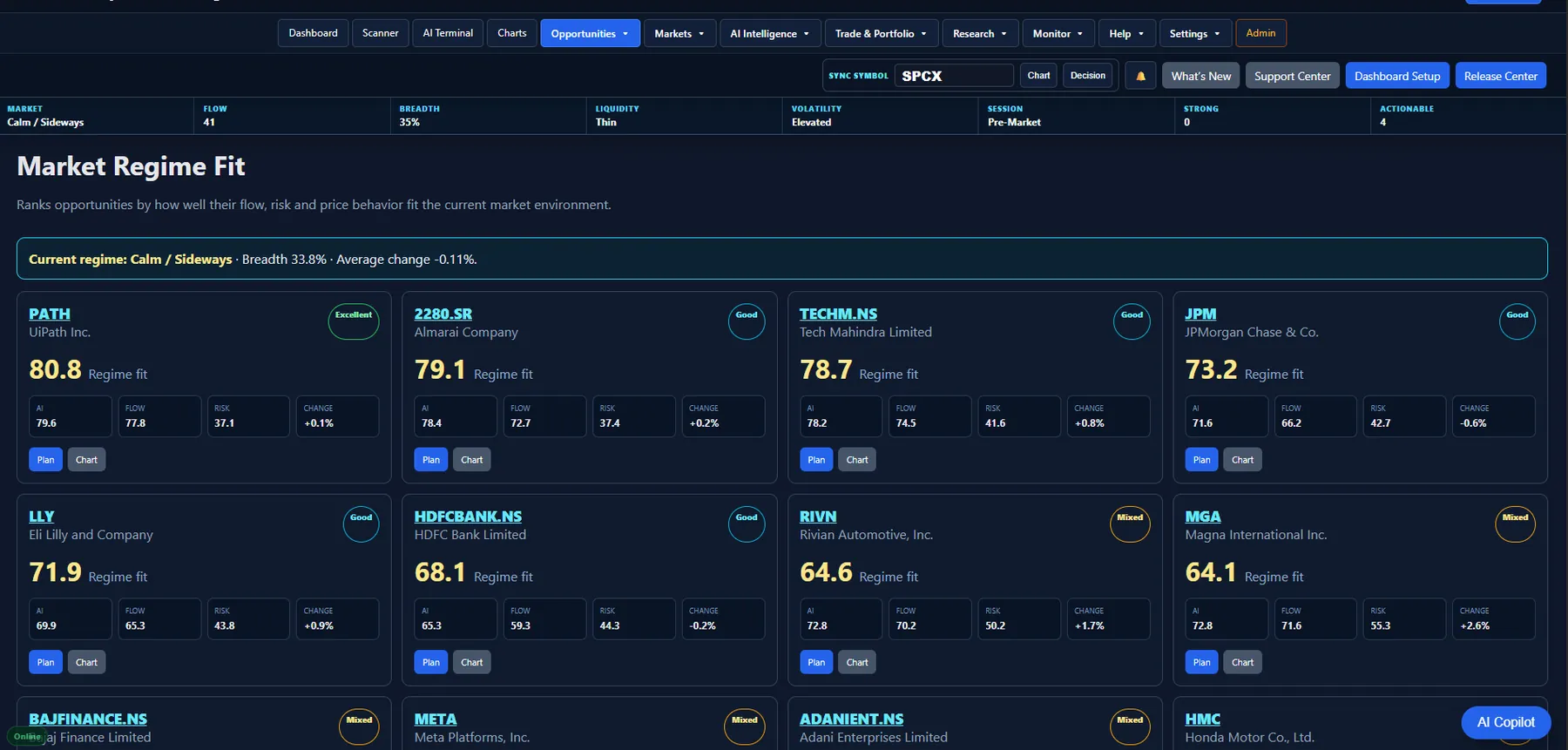Open the LLY ticker link

click(x=42, y=517)
